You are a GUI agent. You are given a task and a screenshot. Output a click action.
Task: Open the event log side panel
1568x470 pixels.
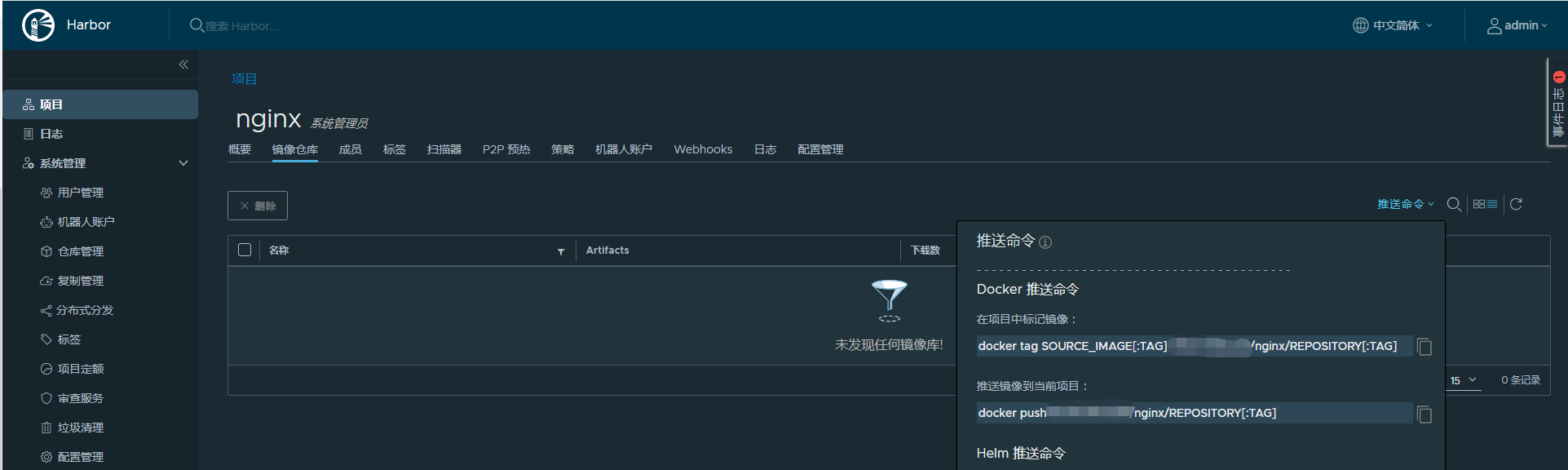[1557, 102]
